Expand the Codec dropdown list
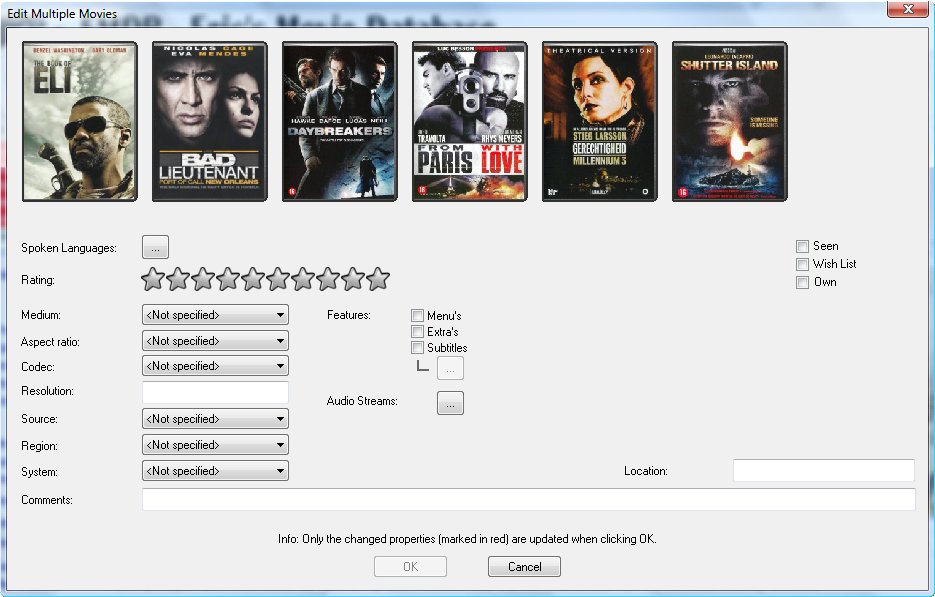Viewport: 935px width, 597px height. coord(215,366)
